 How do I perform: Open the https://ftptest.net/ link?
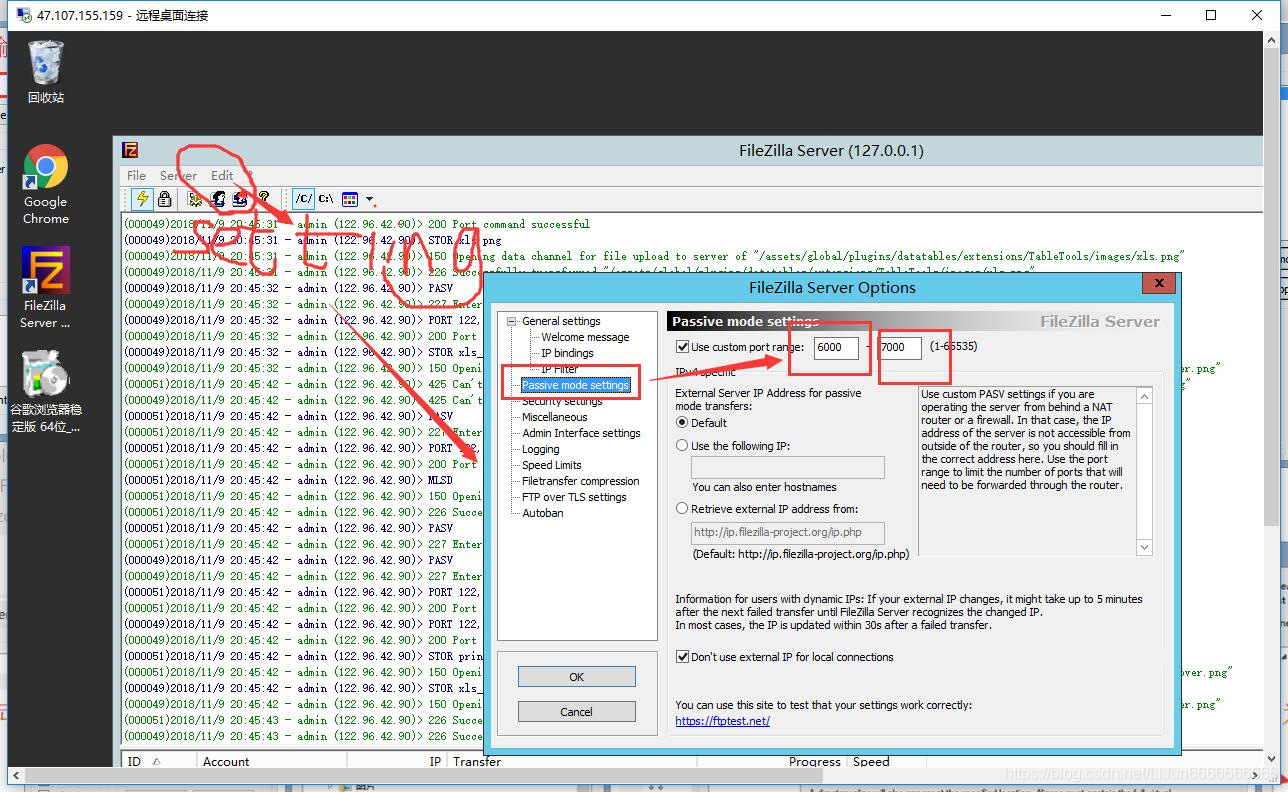point(722,720)
